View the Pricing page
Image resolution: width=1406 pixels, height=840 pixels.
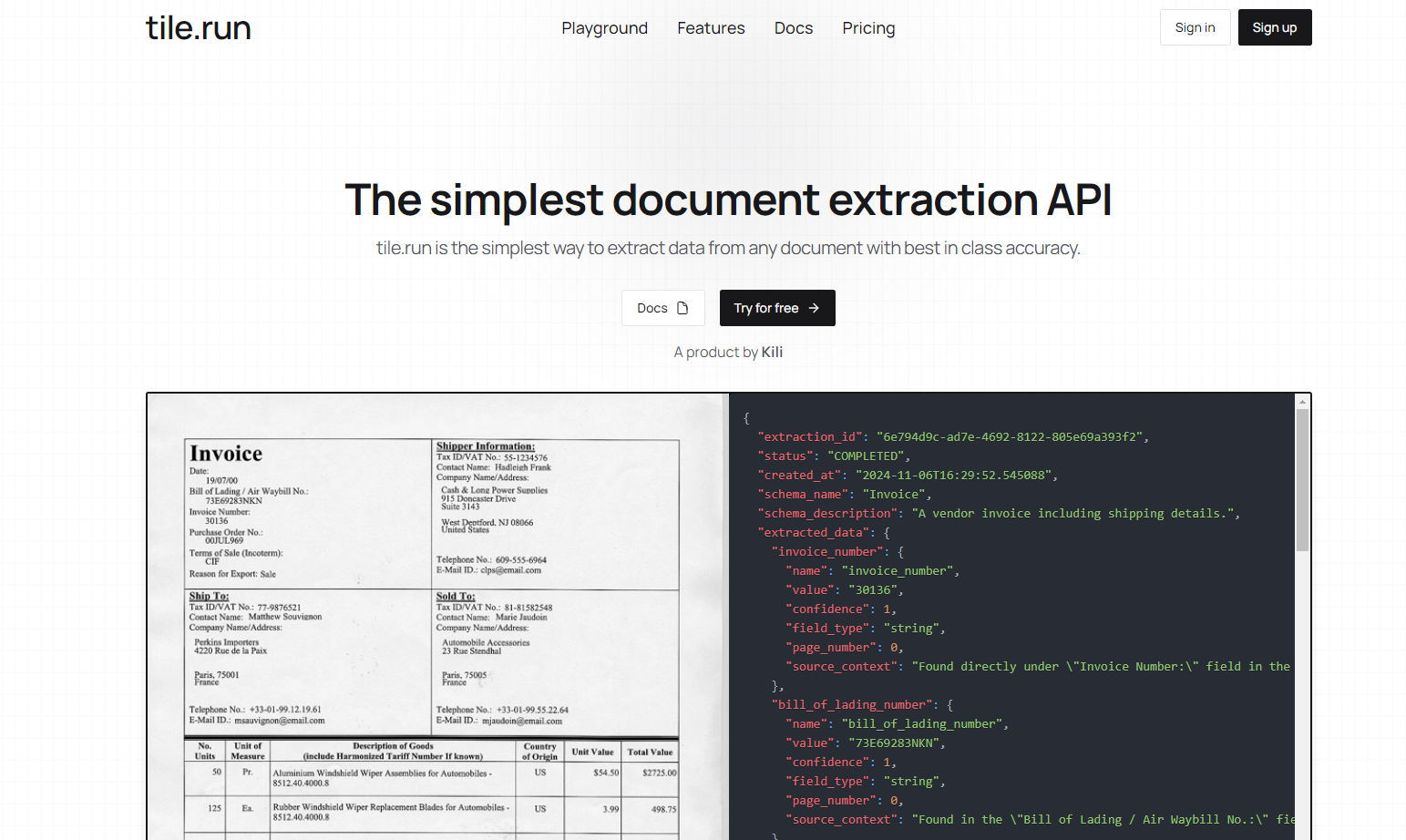click(867, 28)
